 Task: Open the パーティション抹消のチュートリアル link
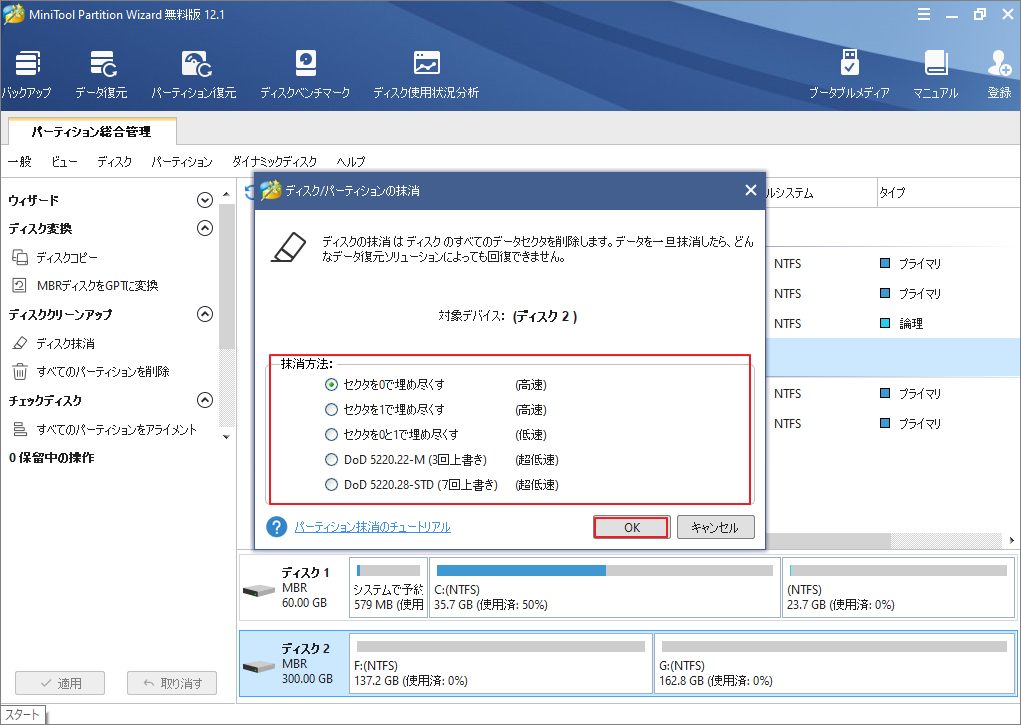pyautogui.click(x=375, y=527)
